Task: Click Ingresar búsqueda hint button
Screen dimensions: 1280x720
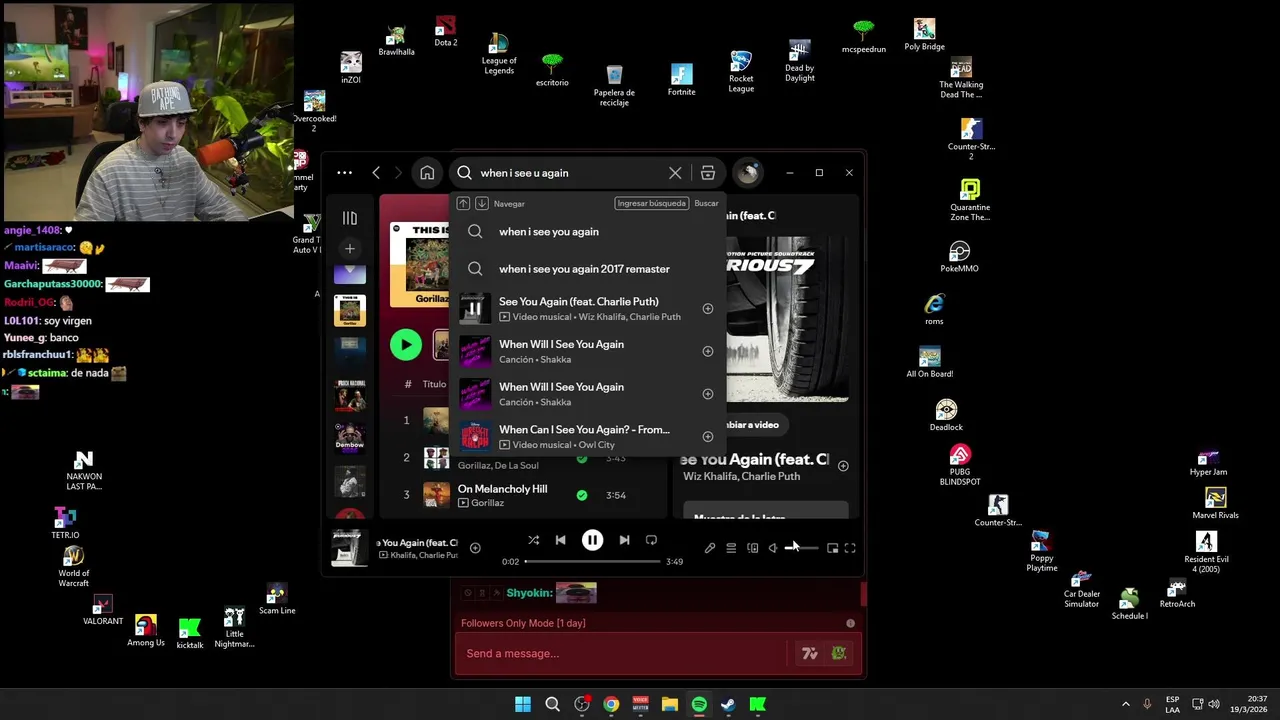Action: point(652,203)
